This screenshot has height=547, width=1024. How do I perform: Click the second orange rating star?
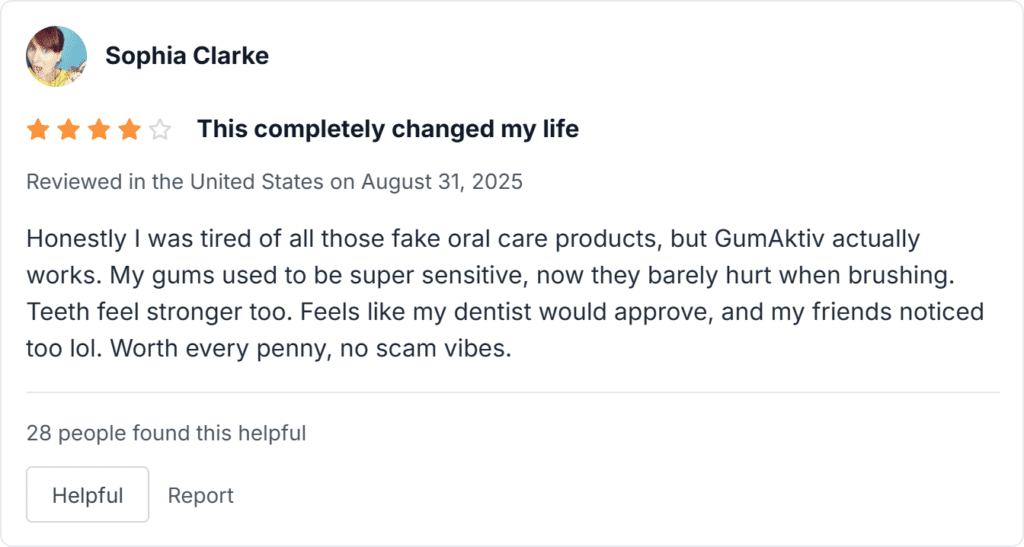69,129
